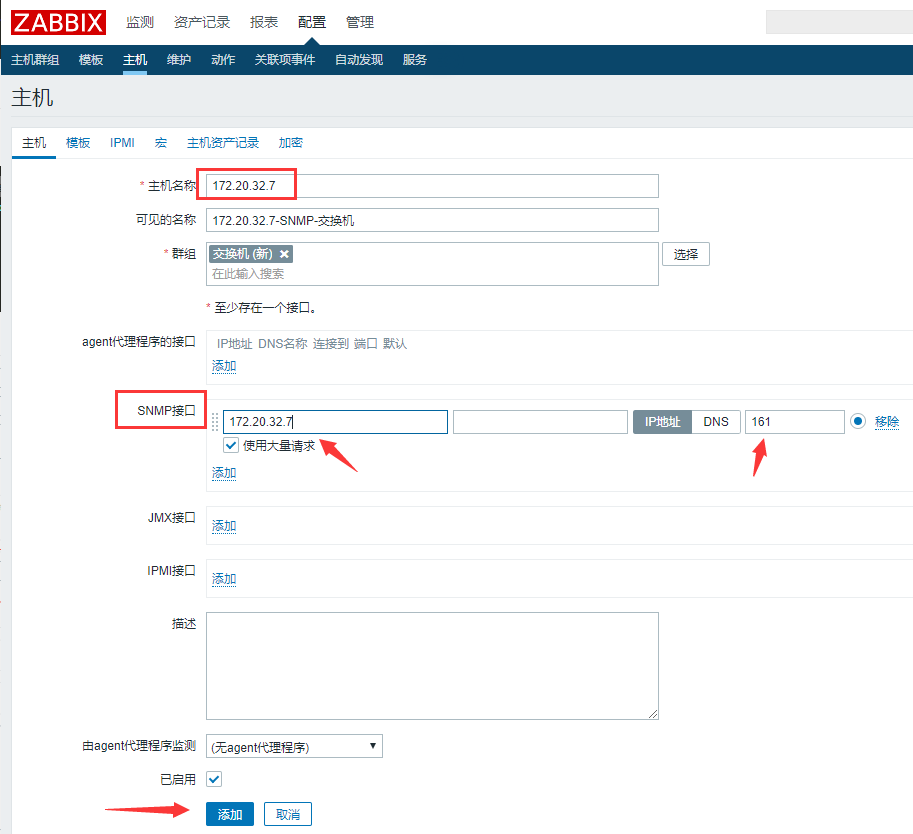Toggle the 已启用 checkbox
Viewport: 913px width, 834px height.
tap(214, 779)
